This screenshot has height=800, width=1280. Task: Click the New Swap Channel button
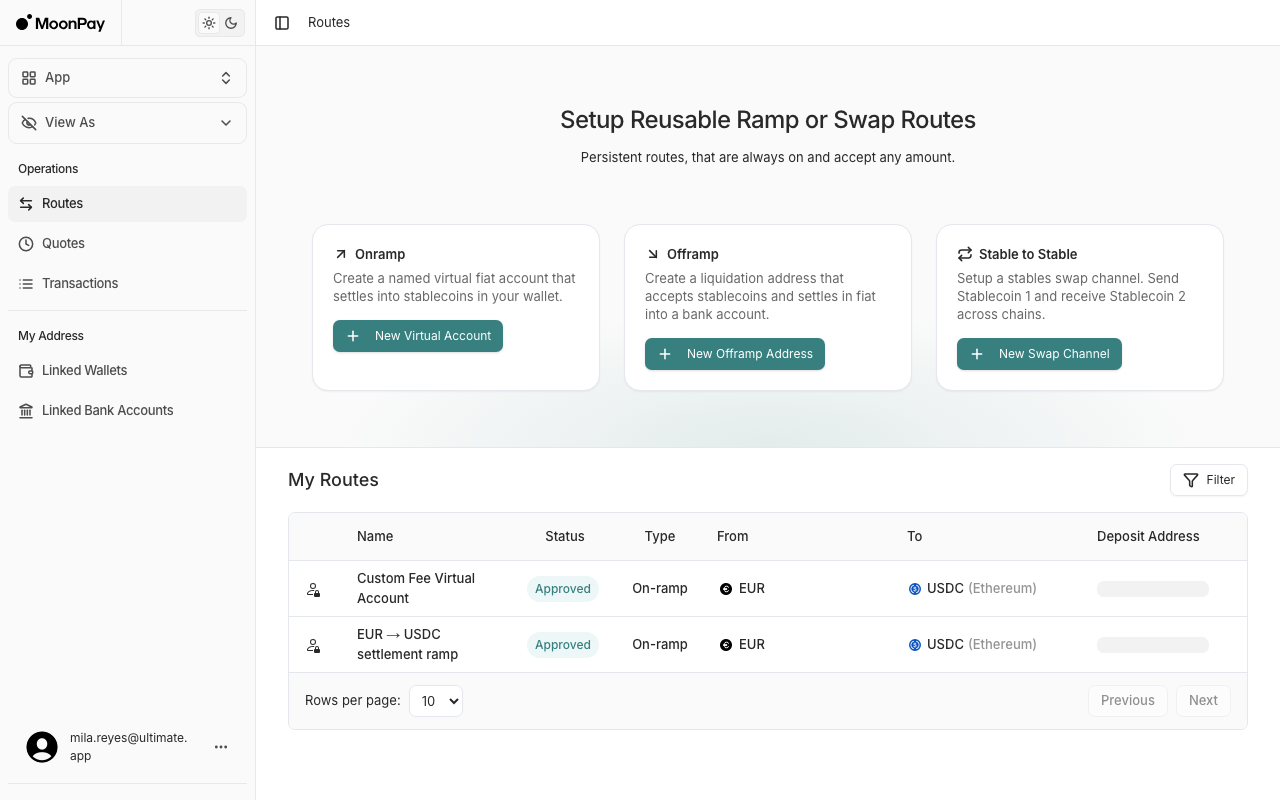(1039, 354)
